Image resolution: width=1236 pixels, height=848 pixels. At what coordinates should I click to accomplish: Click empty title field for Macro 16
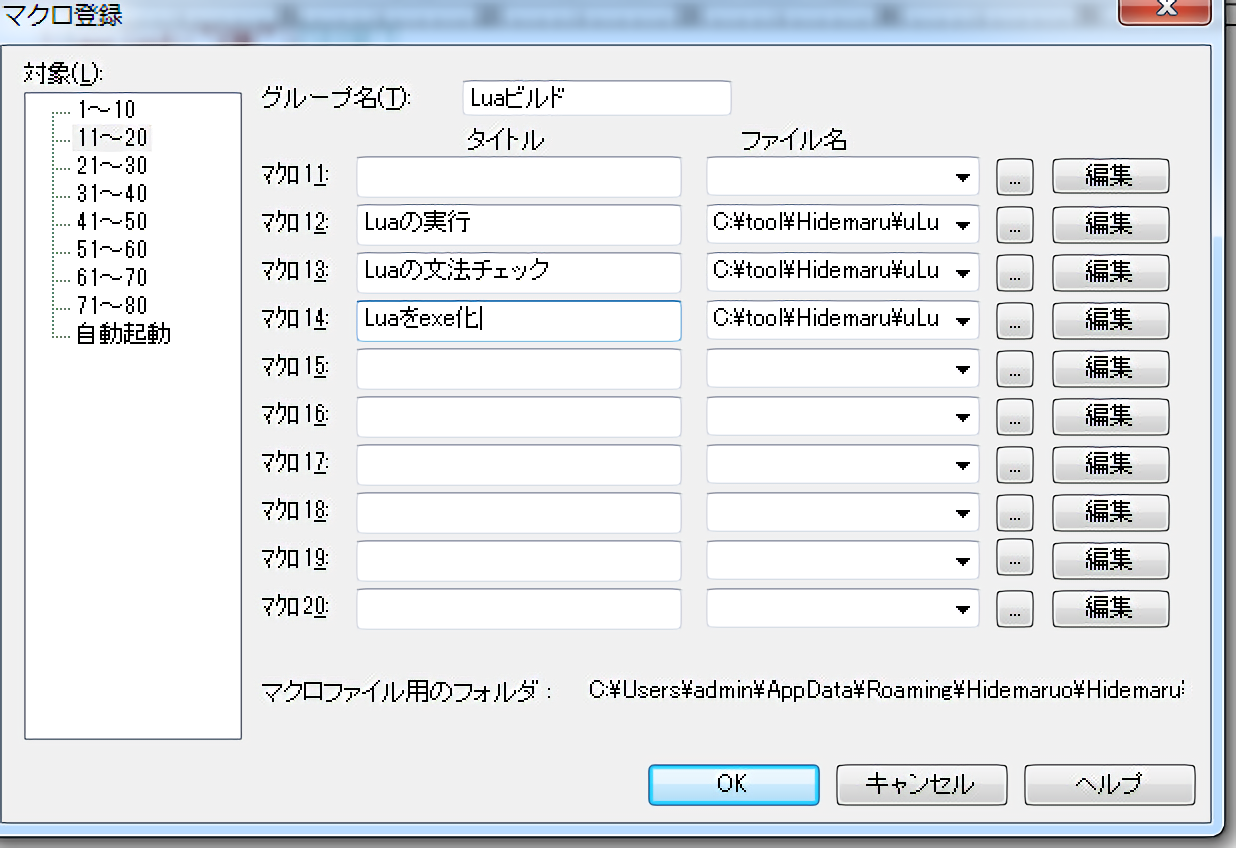518,417
